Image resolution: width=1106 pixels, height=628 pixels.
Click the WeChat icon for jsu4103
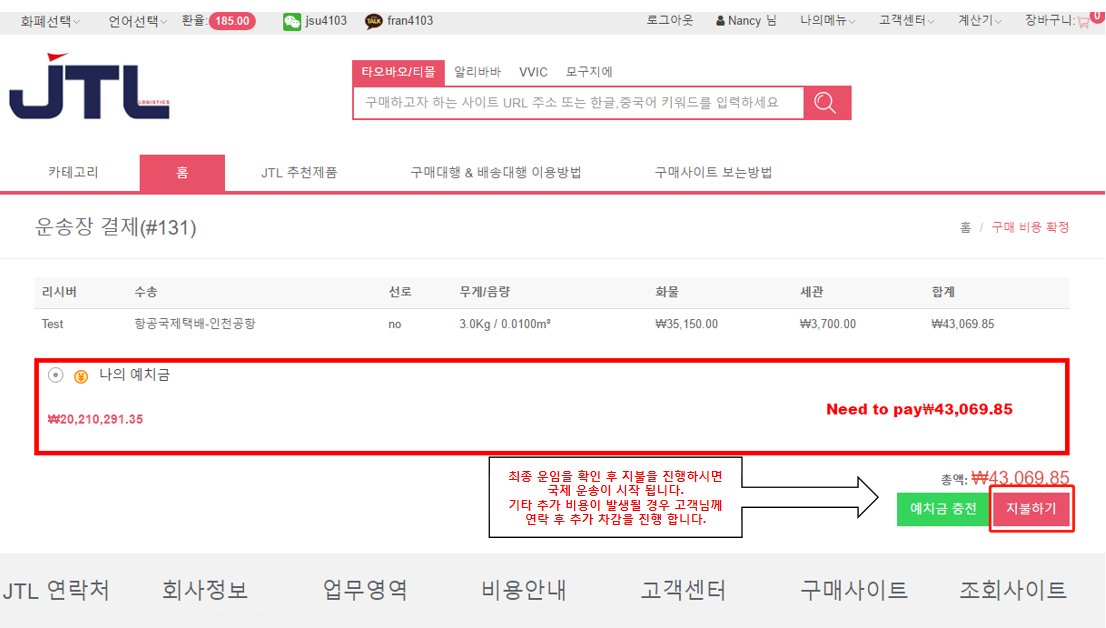point(292,21)
